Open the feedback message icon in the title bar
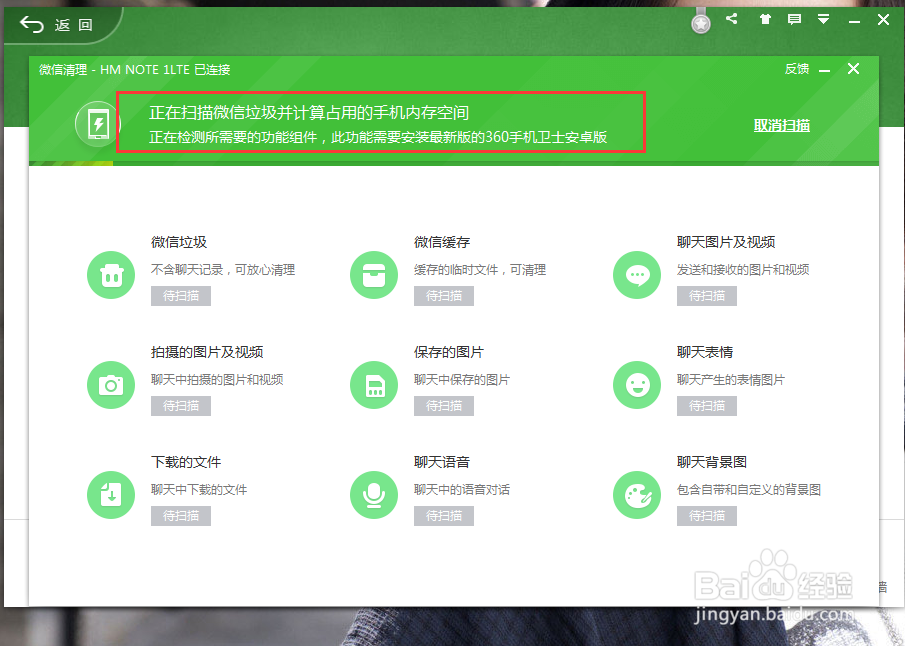Screen dimensions: 905x646 [794, 20]
